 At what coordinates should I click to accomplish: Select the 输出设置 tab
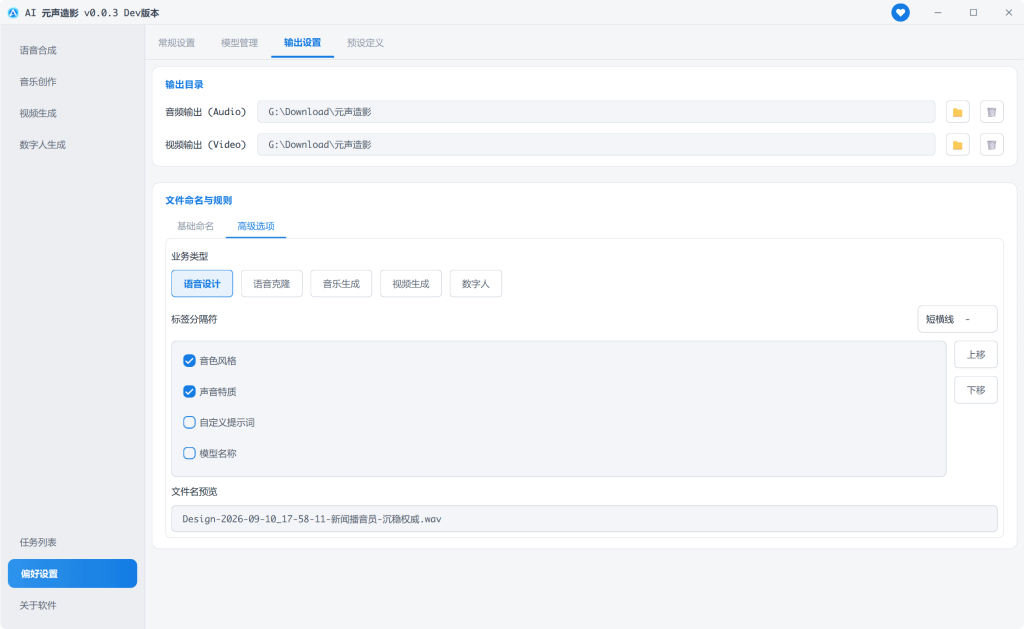302,42
